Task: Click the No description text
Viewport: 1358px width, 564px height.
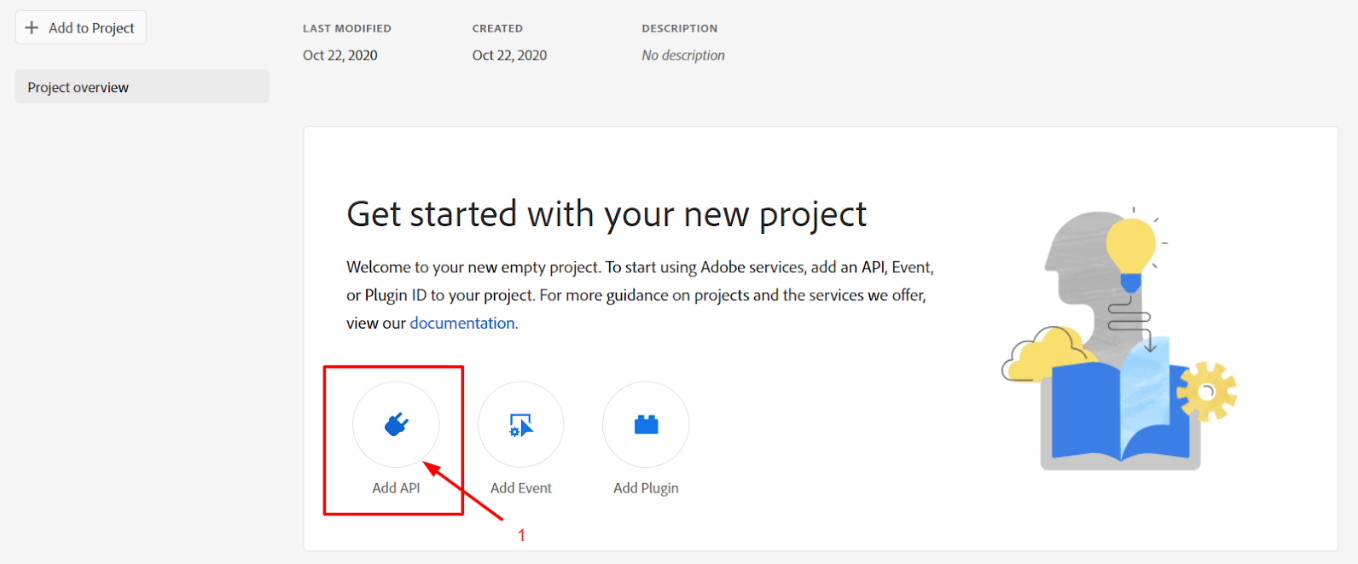Action: point(683,55)
